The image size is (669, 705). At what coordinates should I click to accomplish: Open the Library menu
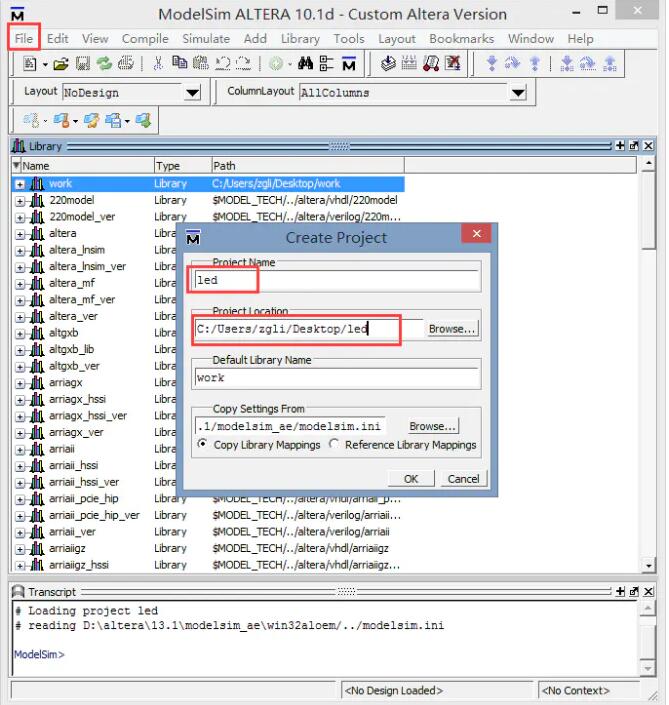click(300, 39)
